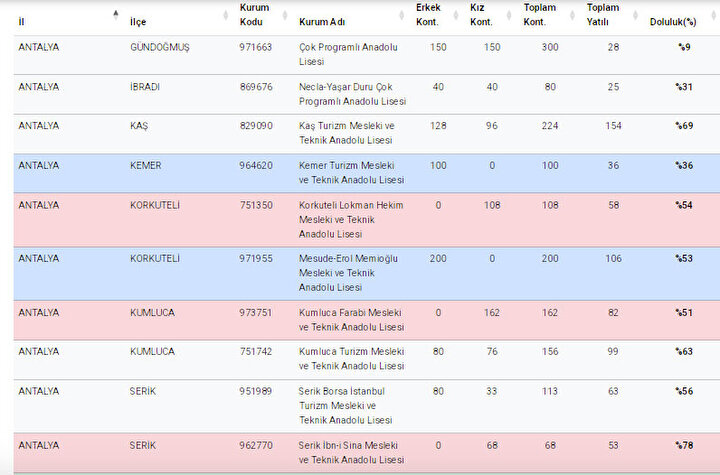Click Necla-Yaşar Duru school name
720x475 pixels.
[353, 94]
